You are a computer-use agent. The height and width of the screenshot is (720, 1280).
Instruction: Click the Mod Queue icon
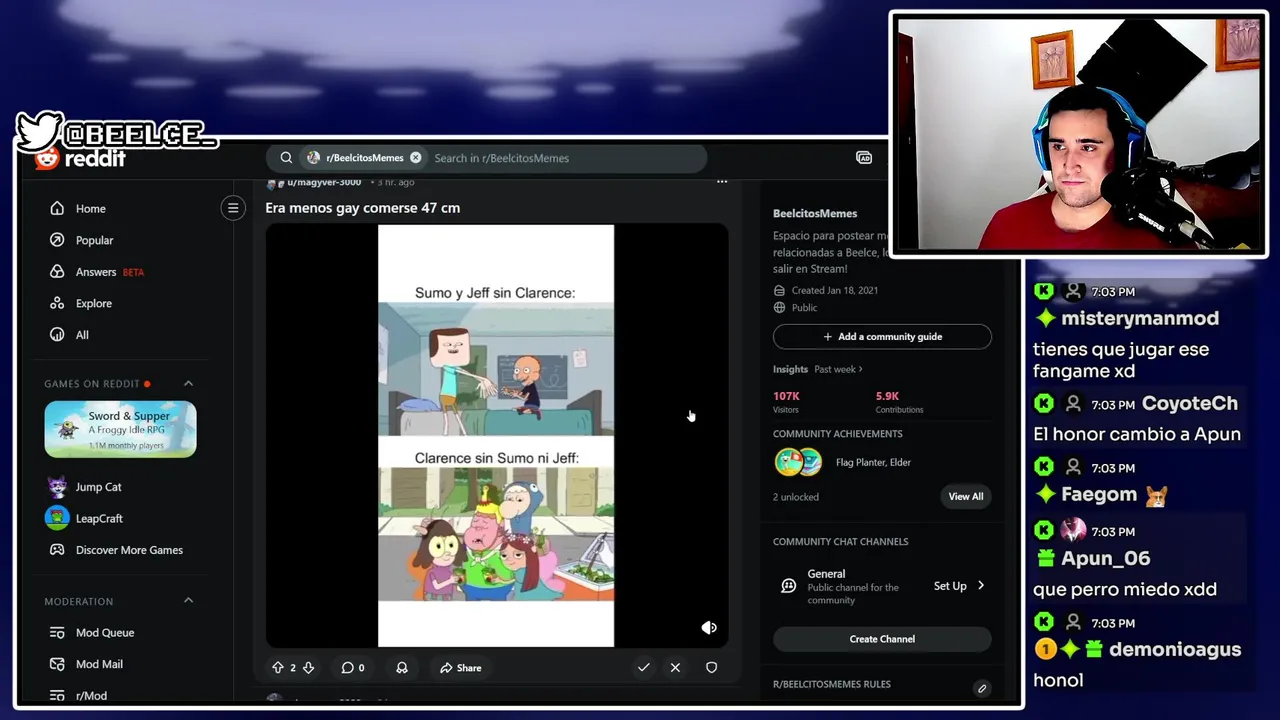[x=57, y=632]
